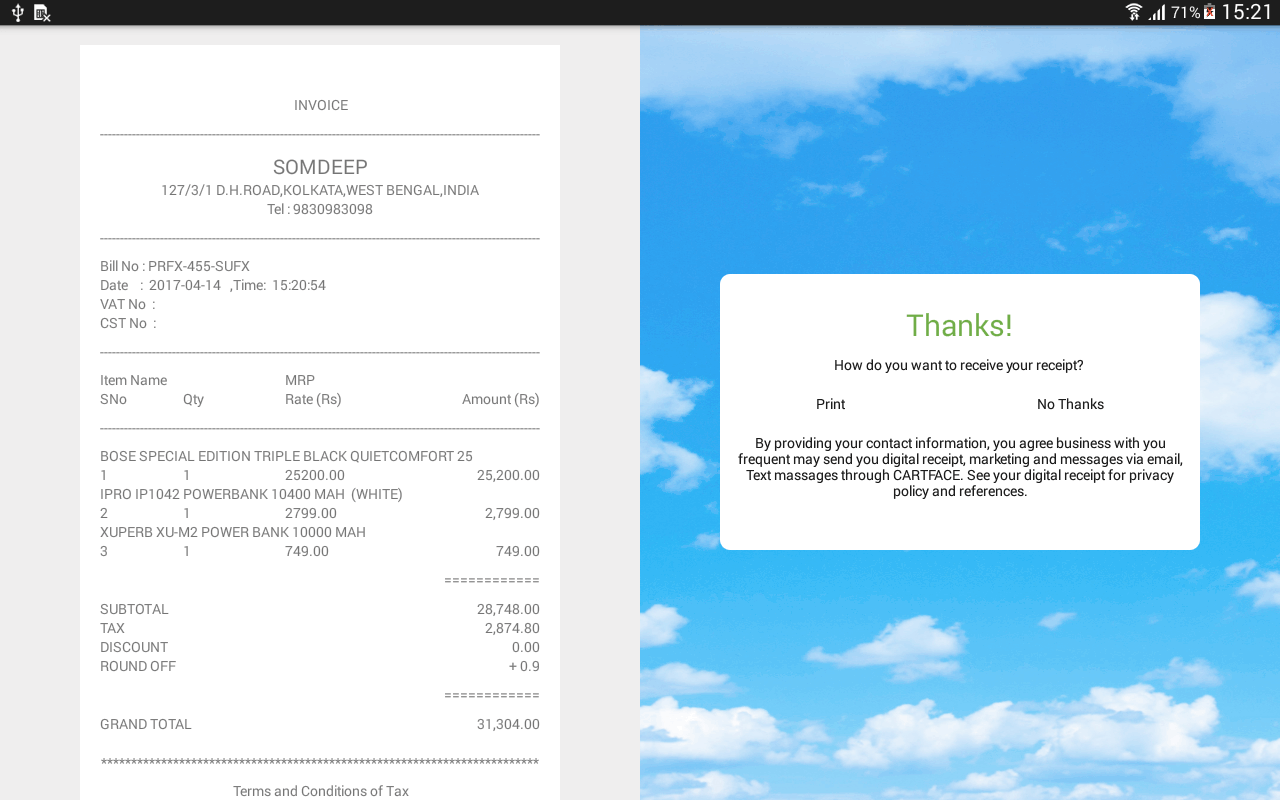Select the XUPERB XU-M2 POWER BANK item
Screen dimensions: 1280x800
point(233,532)
